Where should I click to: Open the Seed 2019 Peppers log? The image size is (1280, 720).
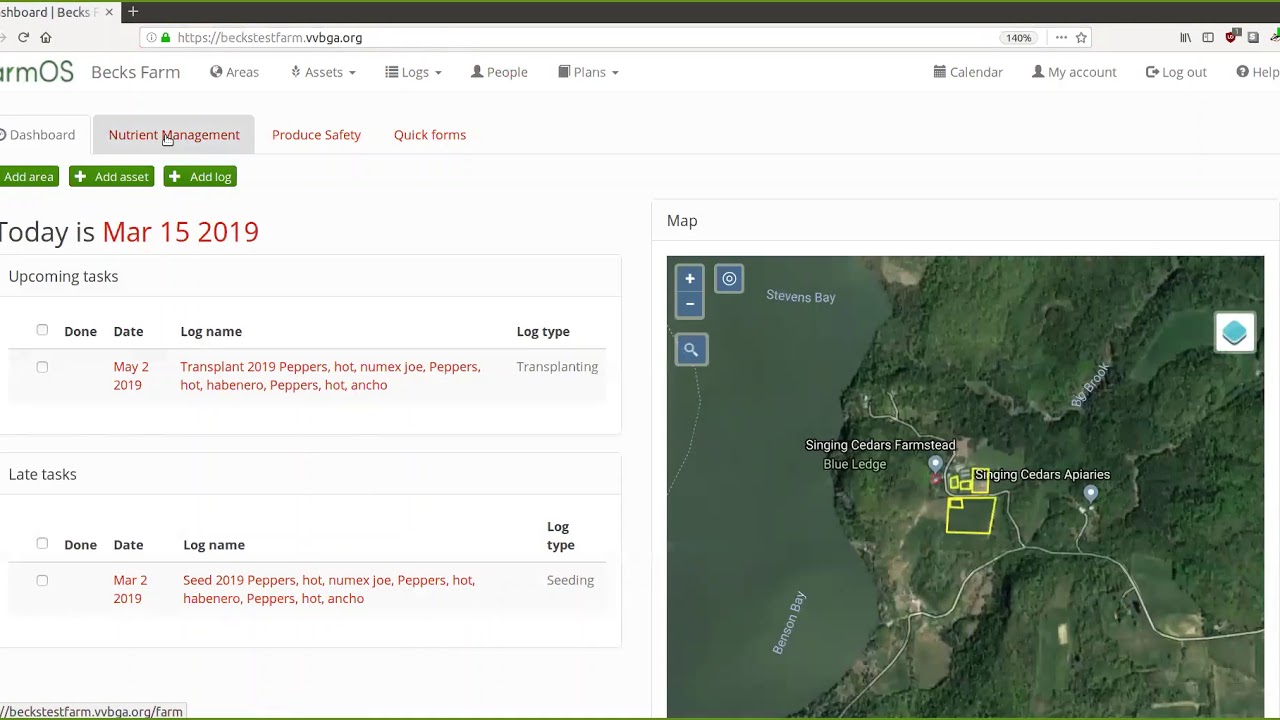329,589
